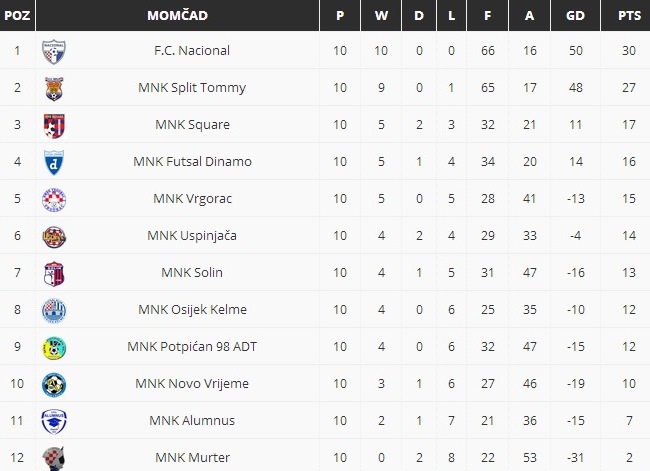Image resolution: width=650 pixels, height=471 pixels.
Task: Open the MNK Murter team link
Action: 192,458
